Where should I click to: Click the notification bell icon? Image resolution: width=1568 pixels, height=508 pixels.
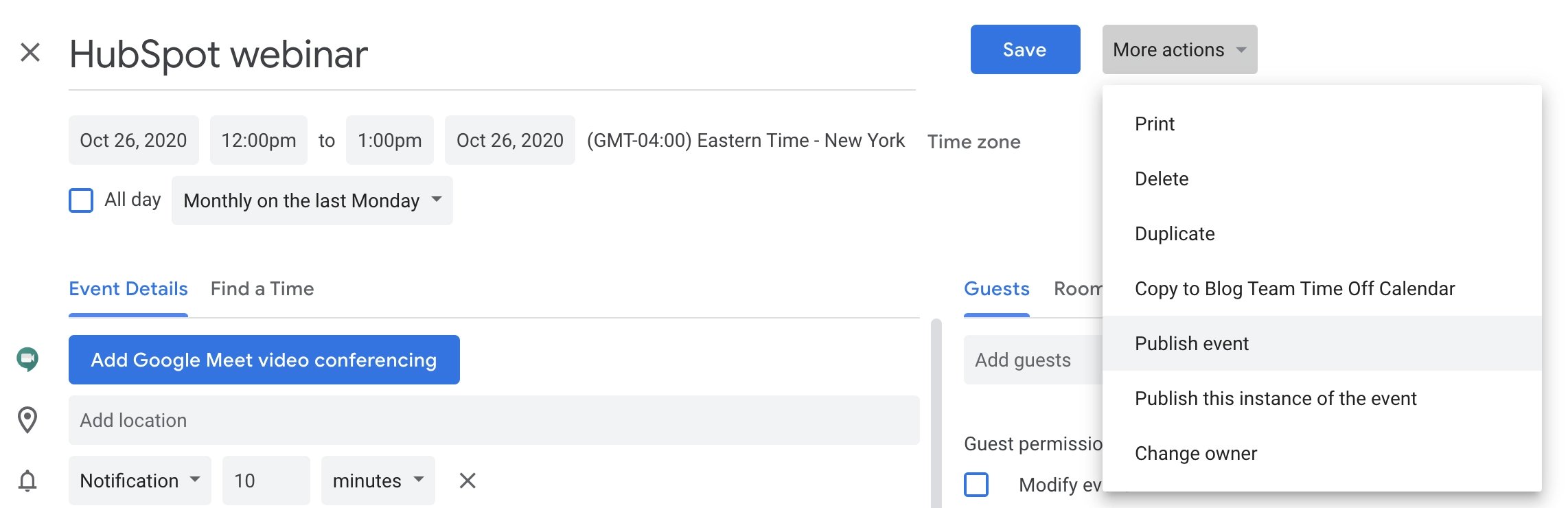click(27, 481)
